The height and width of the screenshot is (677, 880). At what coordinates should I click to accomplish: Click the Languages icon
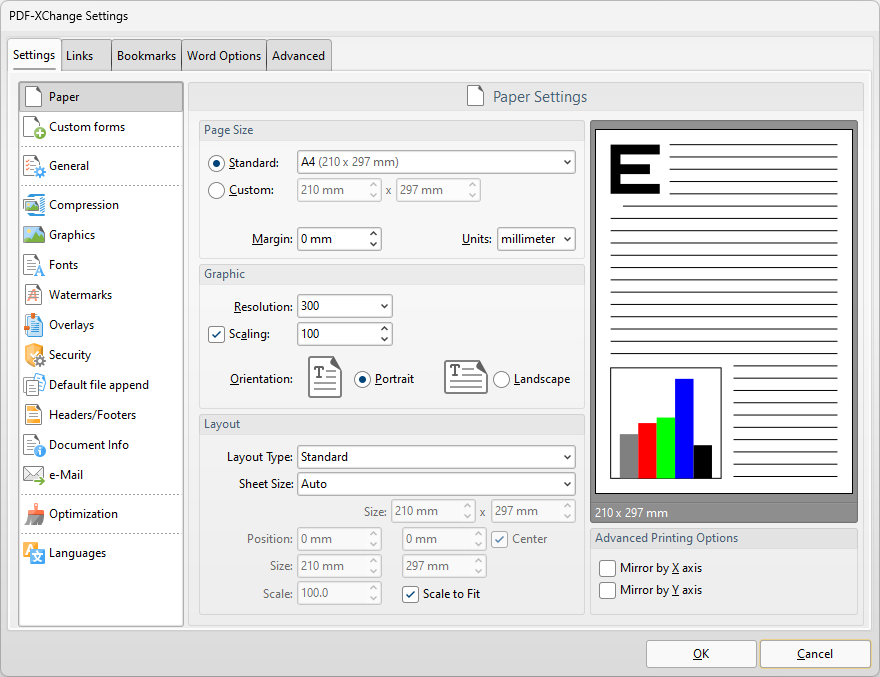coord(34,553)
